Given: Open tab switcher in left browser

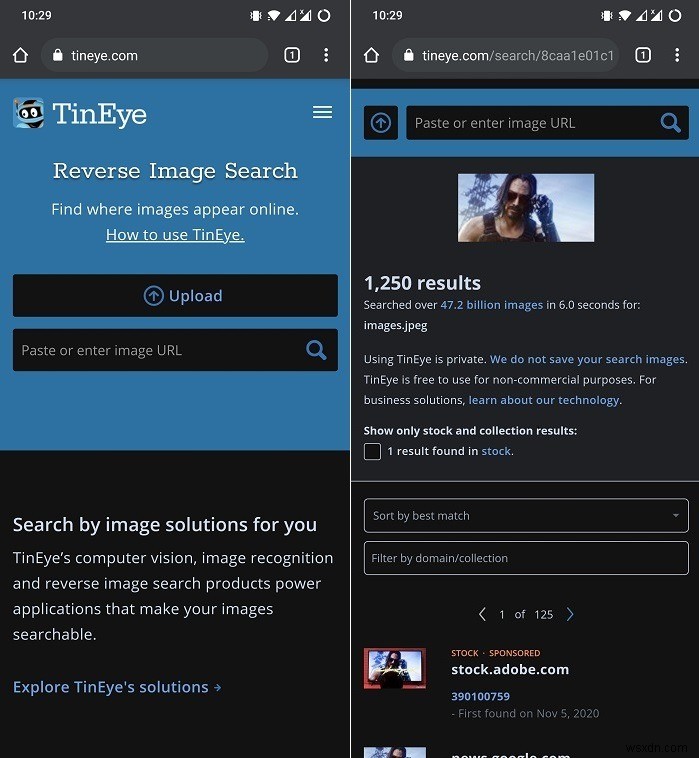Looking at the screenshot, I should click(292, 55).
